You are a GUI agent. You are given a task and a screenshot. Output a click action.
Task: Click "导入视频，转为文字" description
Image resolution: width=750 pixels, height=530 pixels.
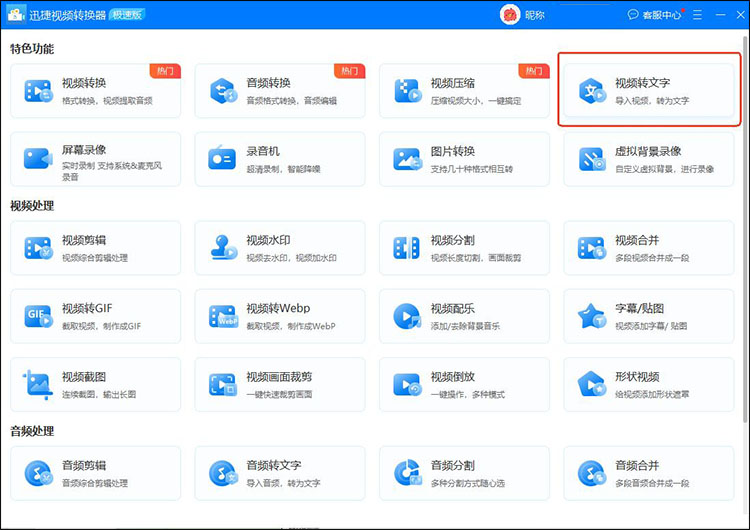point(652,101)
